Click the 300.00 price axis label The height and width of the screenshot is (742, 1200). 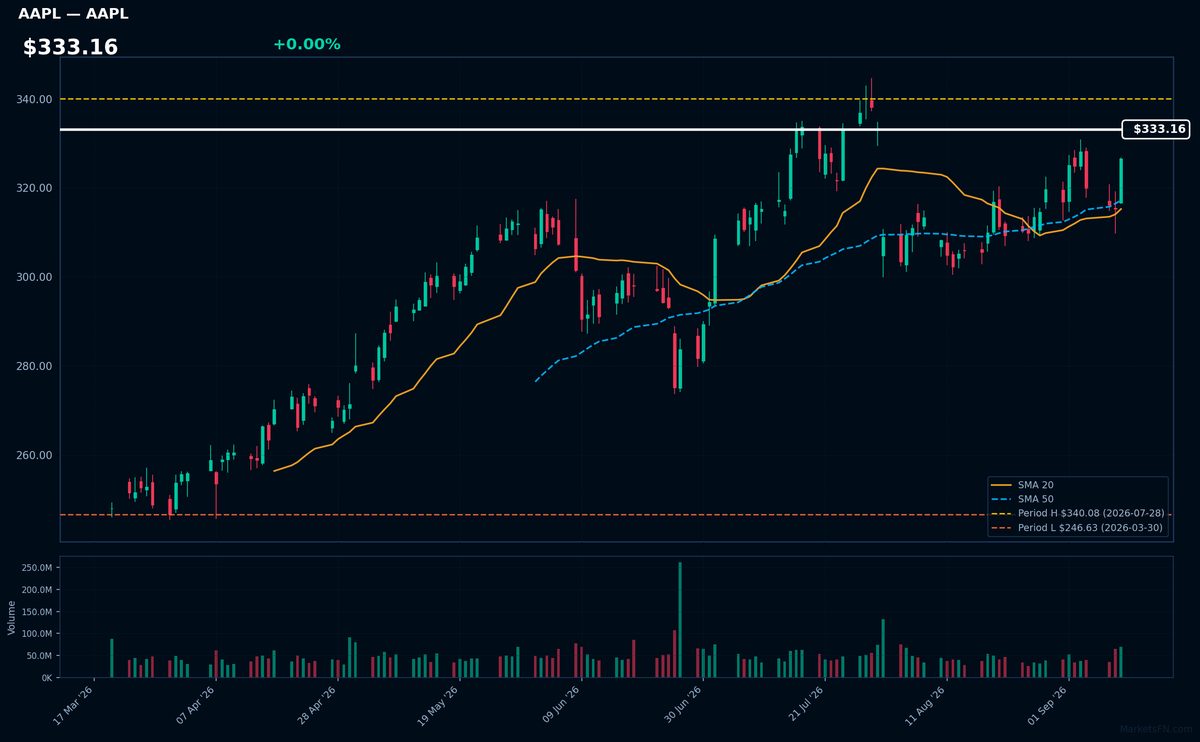(x=35, y=277)
